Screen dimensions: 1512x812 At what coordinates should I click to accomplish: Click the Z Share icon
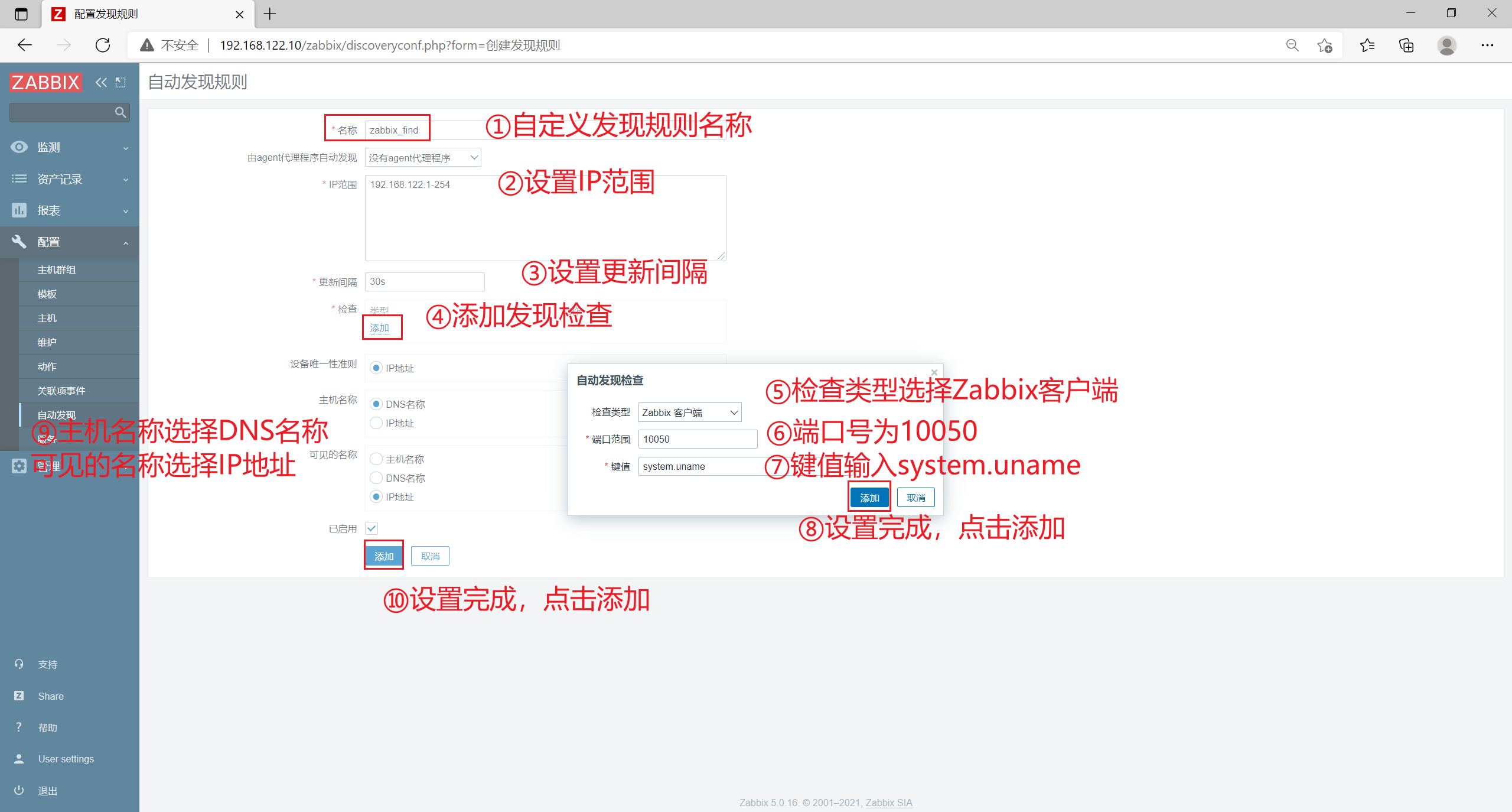tap(19, 696)
